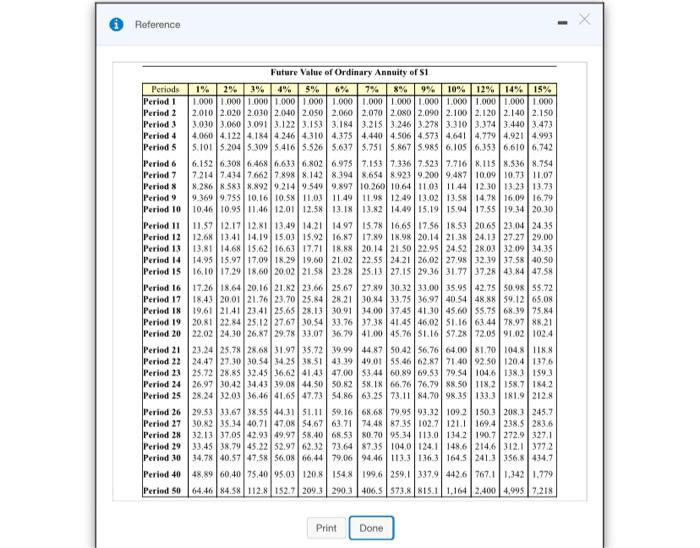
Task: Click the table title Future Value of Ordinary Annuity
Action: coord(349,72)
